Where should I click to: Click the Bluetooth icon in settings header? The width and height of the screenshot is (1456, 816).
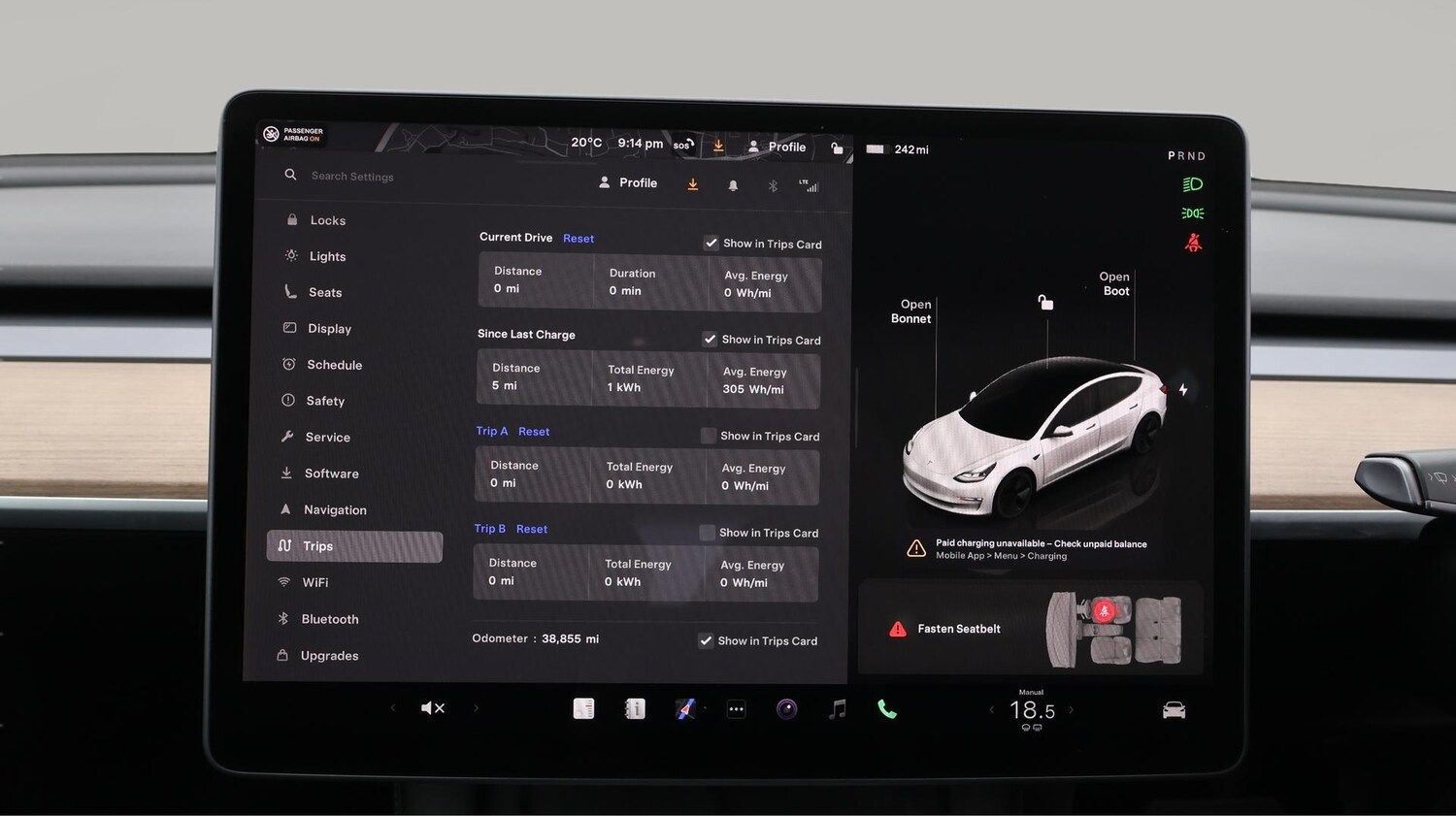coord(774,185)
